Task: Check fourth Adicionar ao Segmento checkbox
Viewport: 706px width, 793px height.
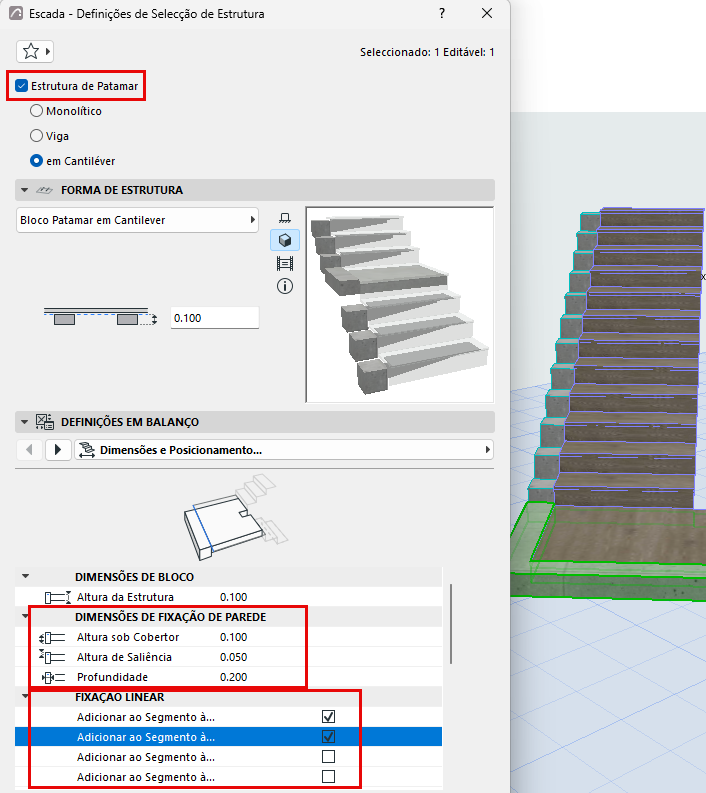Action: [x=328, y=776]
